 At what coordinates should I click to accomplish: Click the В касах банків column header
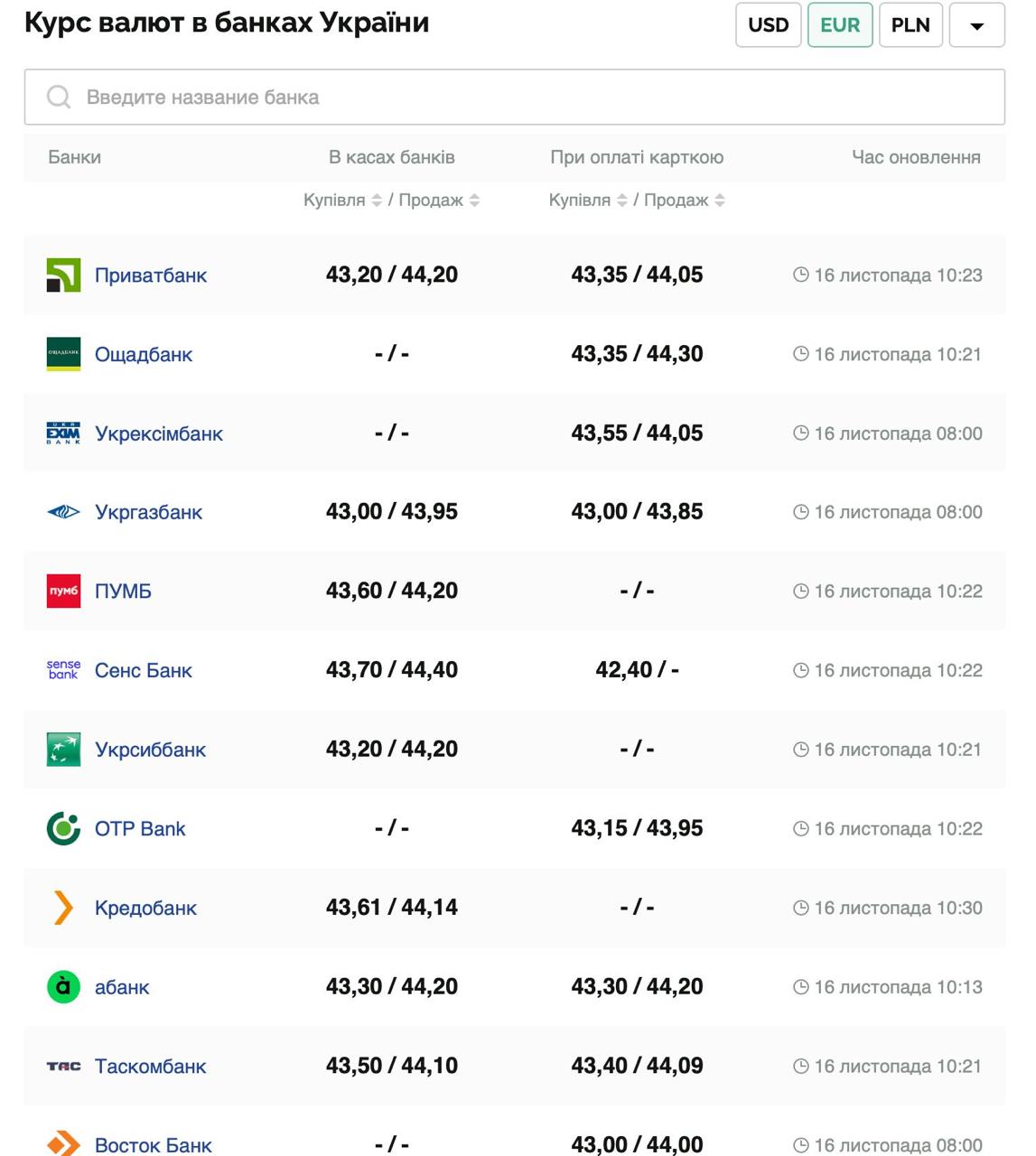tap(391, 157)
